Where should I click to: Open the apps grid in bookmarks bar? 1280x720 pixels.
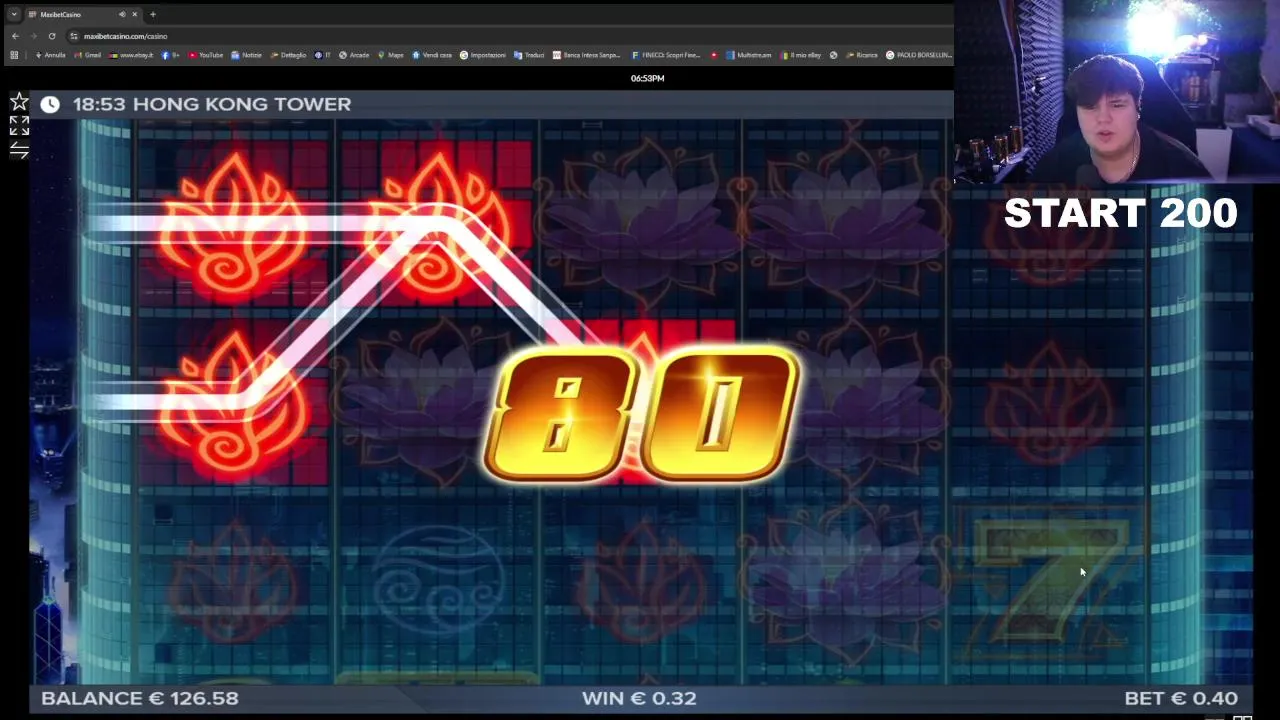click(14, 55)
